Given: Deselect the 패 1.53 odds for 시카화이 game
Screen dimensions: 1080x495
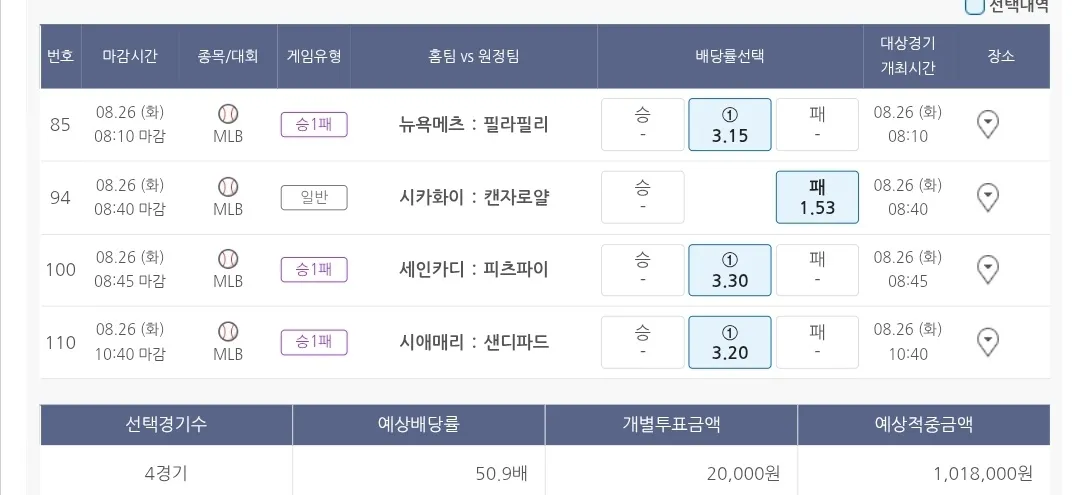Looking at the screenshot, I should [x=816, y=197].
